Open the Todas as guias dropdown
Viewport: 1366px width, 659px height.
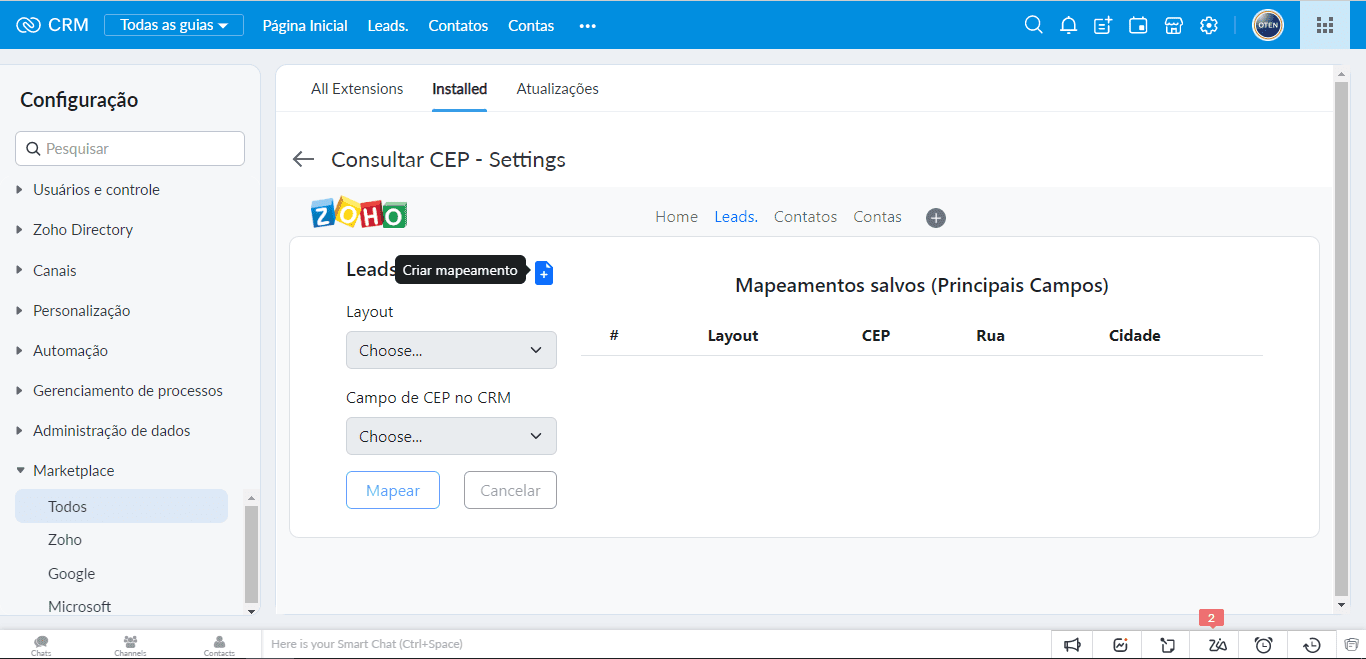174,25
